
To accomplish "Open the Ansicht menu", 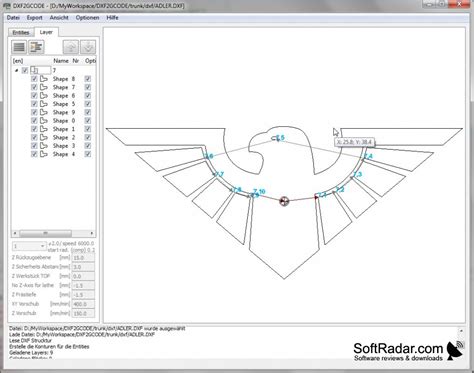I will point(59,18).
